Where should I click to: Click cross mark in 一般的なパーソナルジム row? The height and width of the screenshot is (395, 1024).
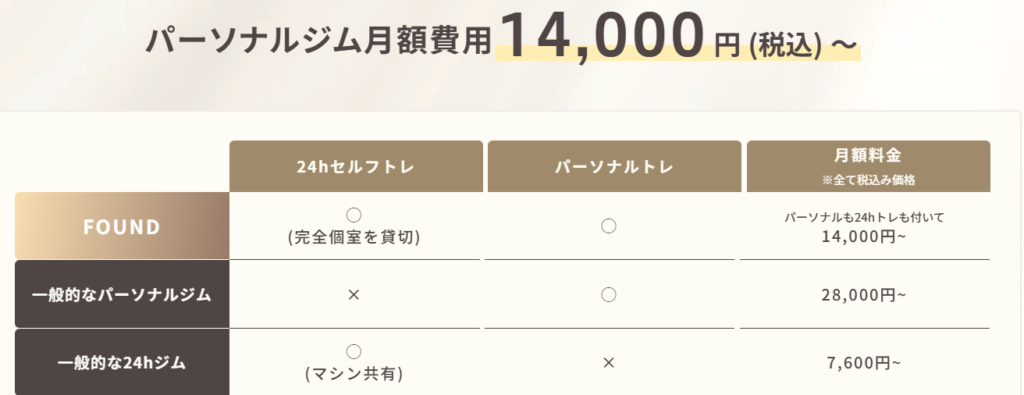(x=354, y=295)
